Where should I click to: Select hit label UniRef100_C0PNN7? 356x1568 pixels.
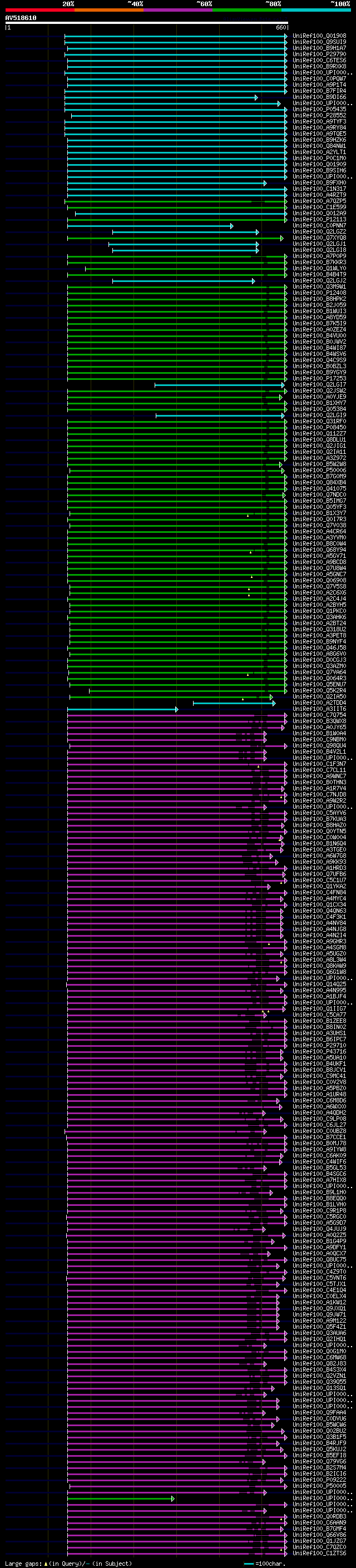coord(319,226)
